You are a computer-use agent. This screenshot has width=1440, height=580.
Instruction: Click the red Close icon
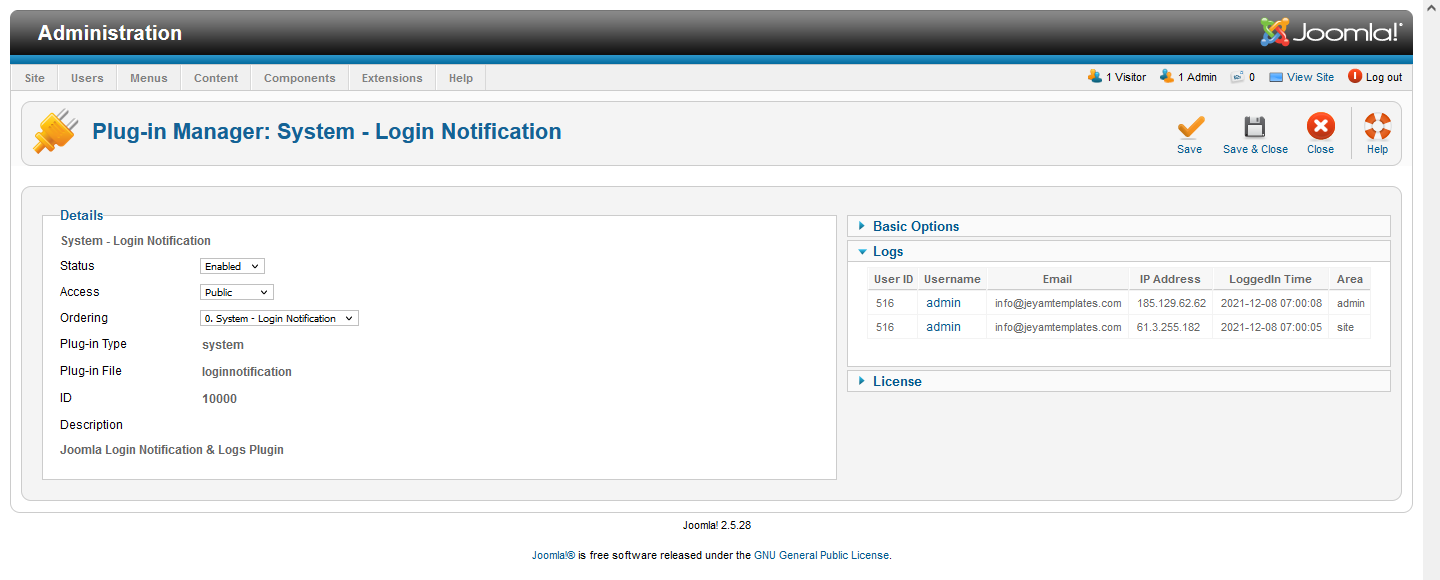pyautogui.click(x=1320, y=126)
